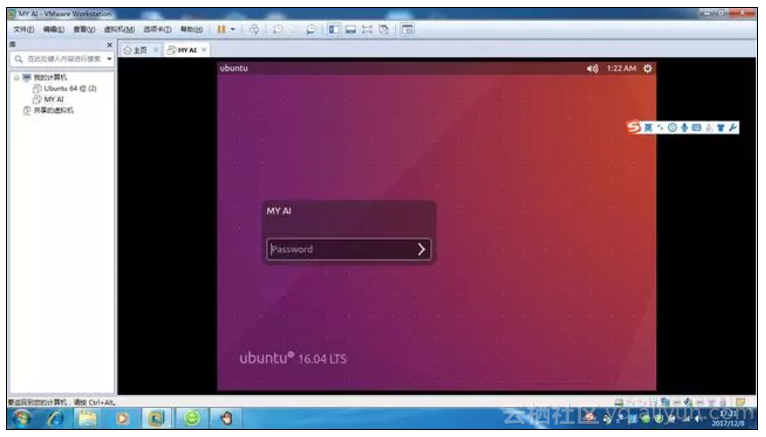This screenshot has width=766, height=437.
Task: Select MY AI in library tree
Action: (54, 100)
